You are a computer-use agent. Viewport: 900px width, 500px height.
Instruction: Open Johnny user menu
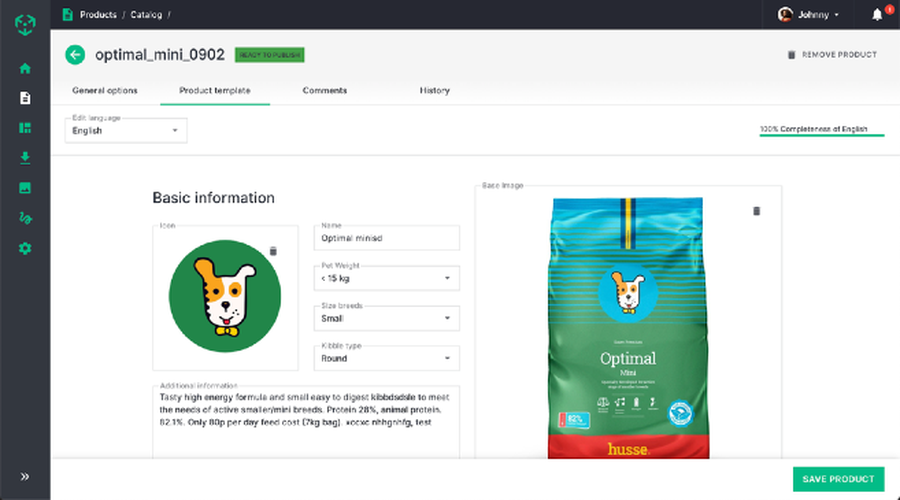(809, 15)
